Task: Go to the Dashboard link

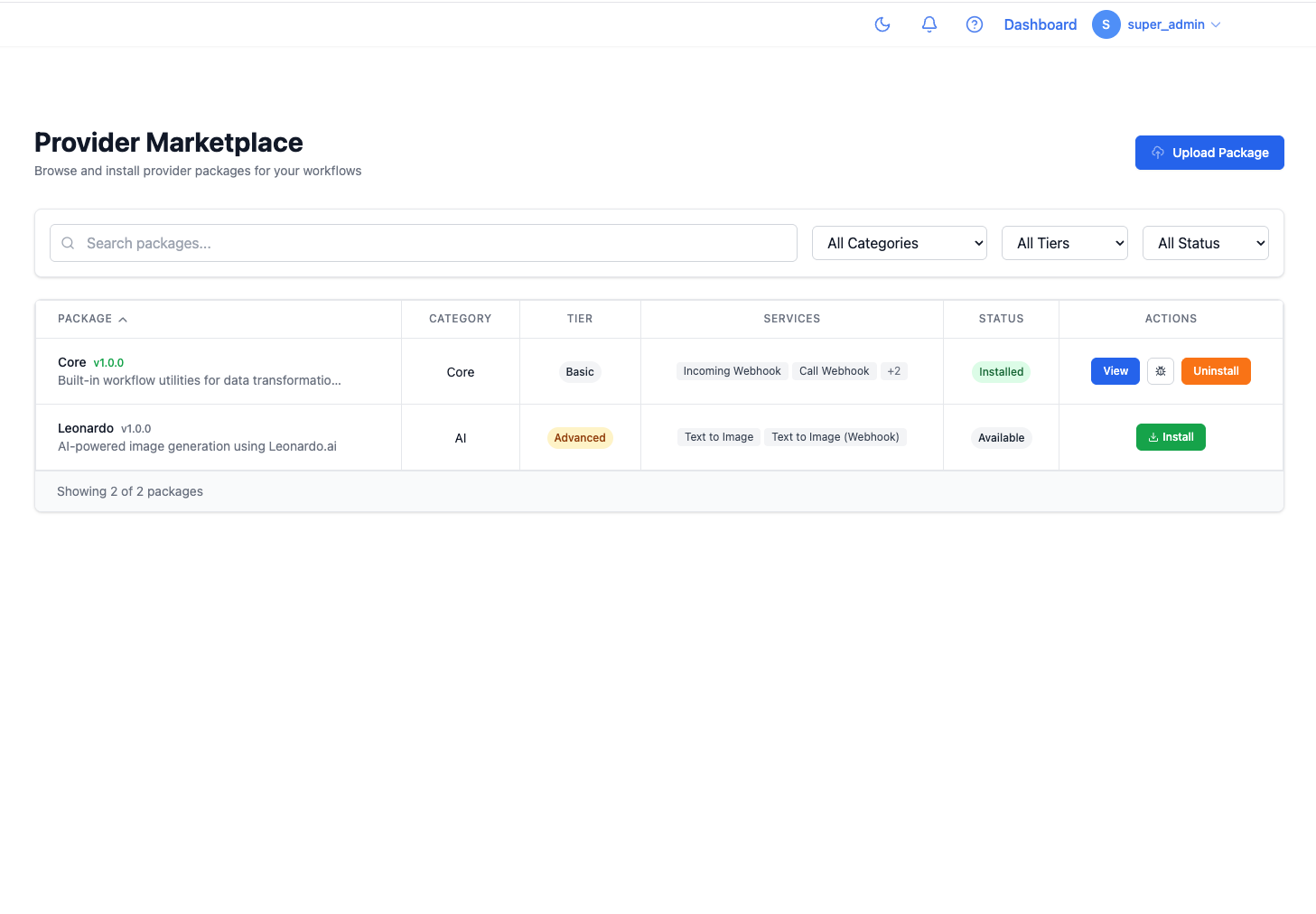Action: coord(1040,24)
